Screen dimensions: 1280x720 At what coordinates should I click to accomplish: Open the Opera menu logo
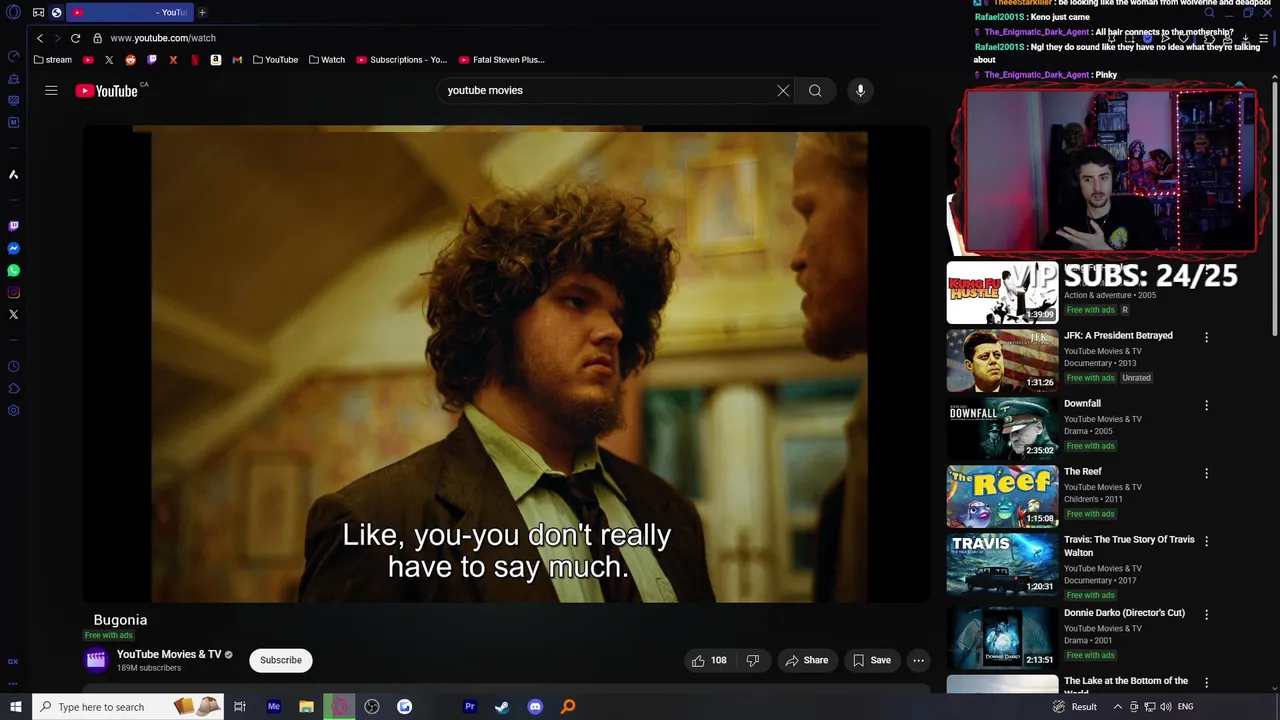[x=13, y=12]
